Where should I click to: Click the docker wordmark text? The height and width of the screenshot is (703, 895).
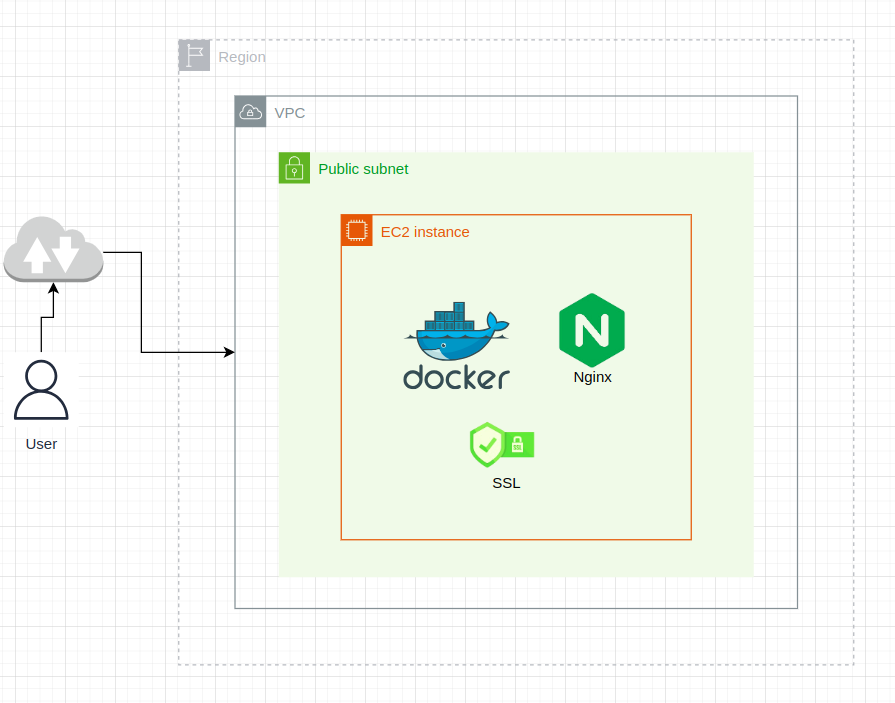click(457, 377)
